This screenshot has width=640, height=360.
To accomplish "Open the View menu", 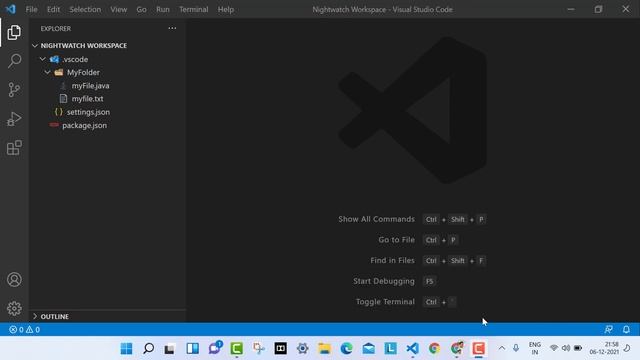I will (118, 9).
